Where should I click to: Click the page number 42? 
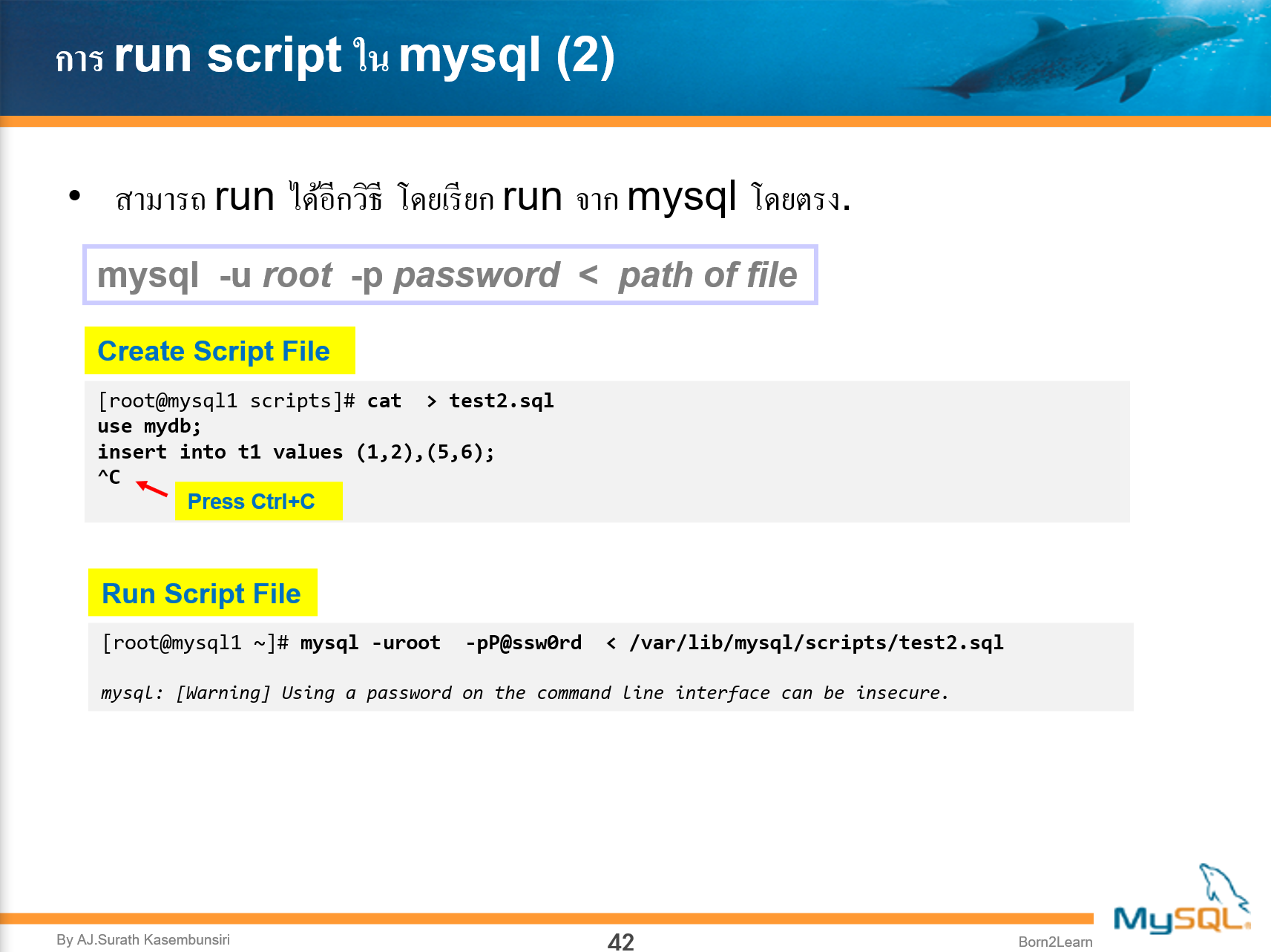[620, 942]
